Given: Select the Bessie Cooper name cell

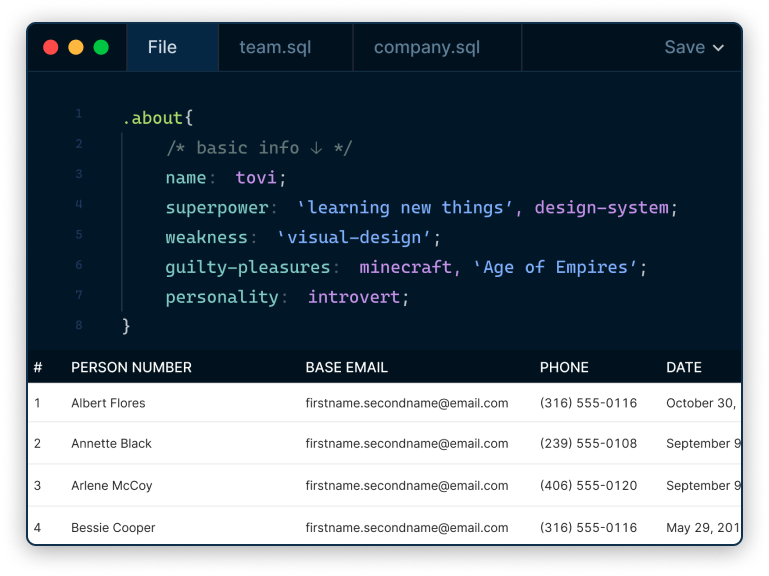Looking at the screenshot, I should (x=113, y=527).
